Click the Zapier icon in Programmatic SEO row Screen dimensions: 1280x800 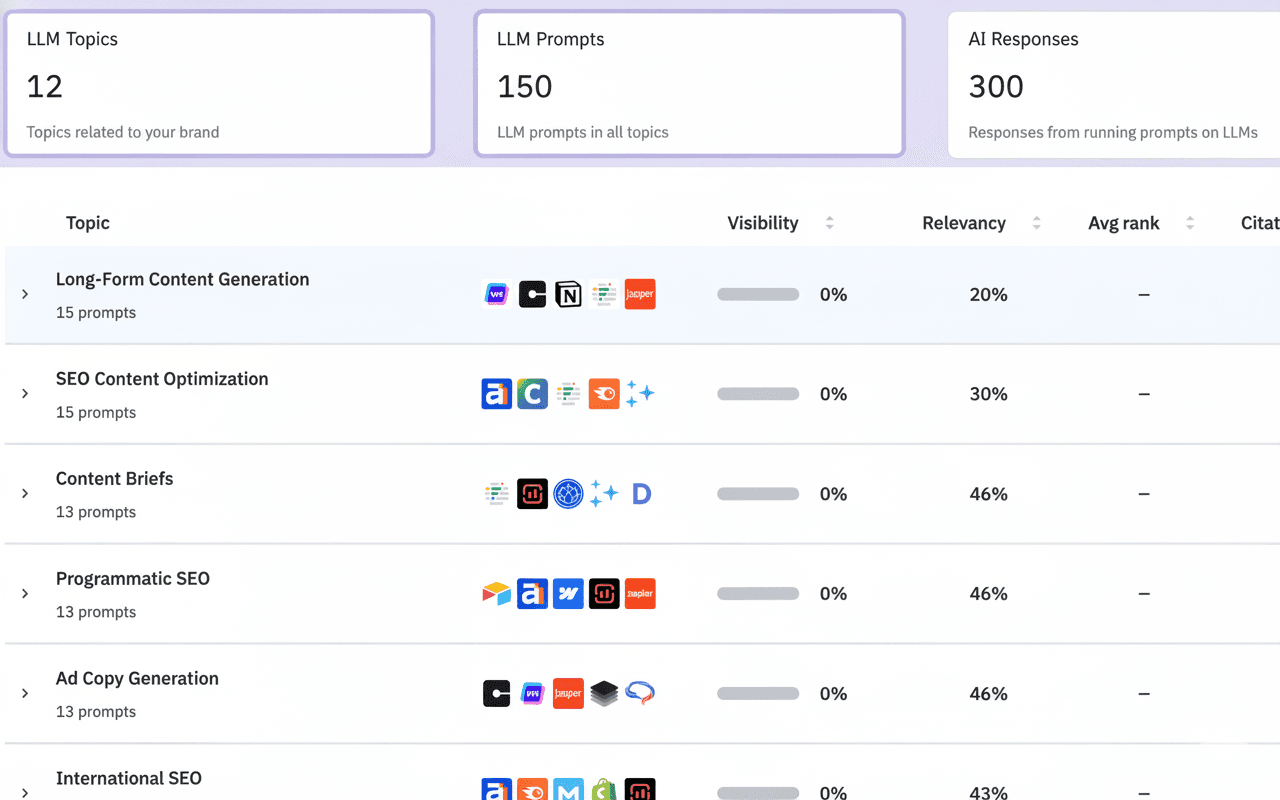(640, 593)
